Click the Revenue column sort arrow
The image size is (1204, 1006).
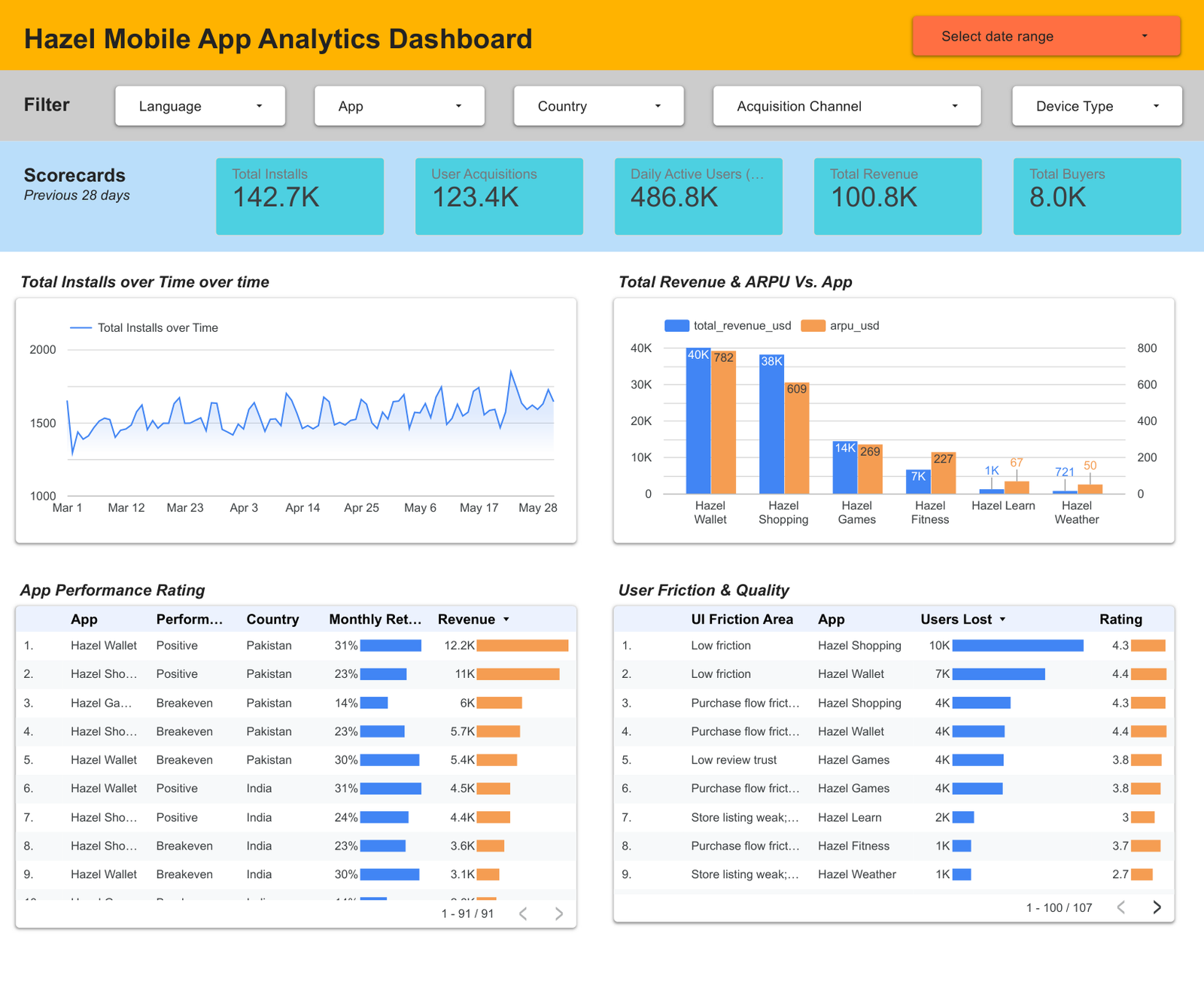[506, 619]
